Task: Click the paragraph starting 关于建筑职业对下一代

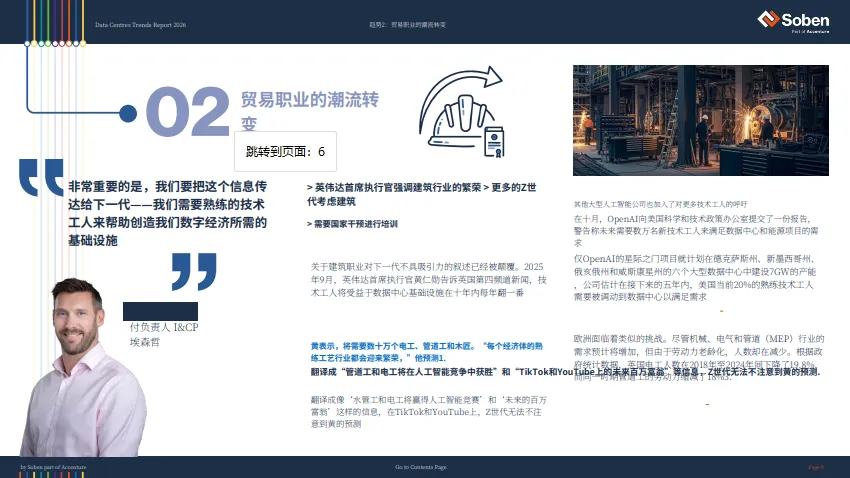Action: 428,280
